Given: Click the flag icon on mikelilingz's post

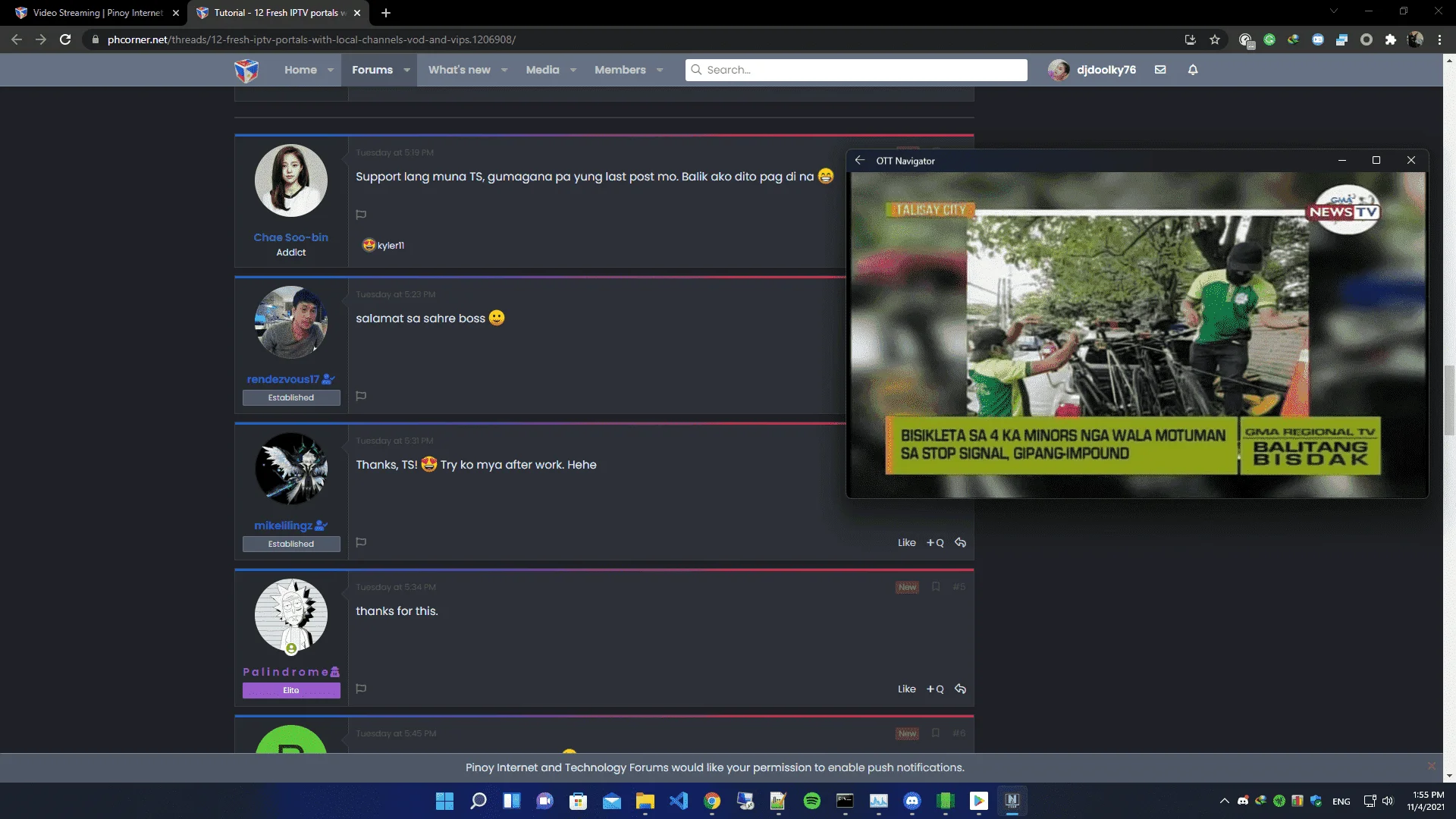Looking at the screenshot, I should pyautogui.click(x=361, y=542).
